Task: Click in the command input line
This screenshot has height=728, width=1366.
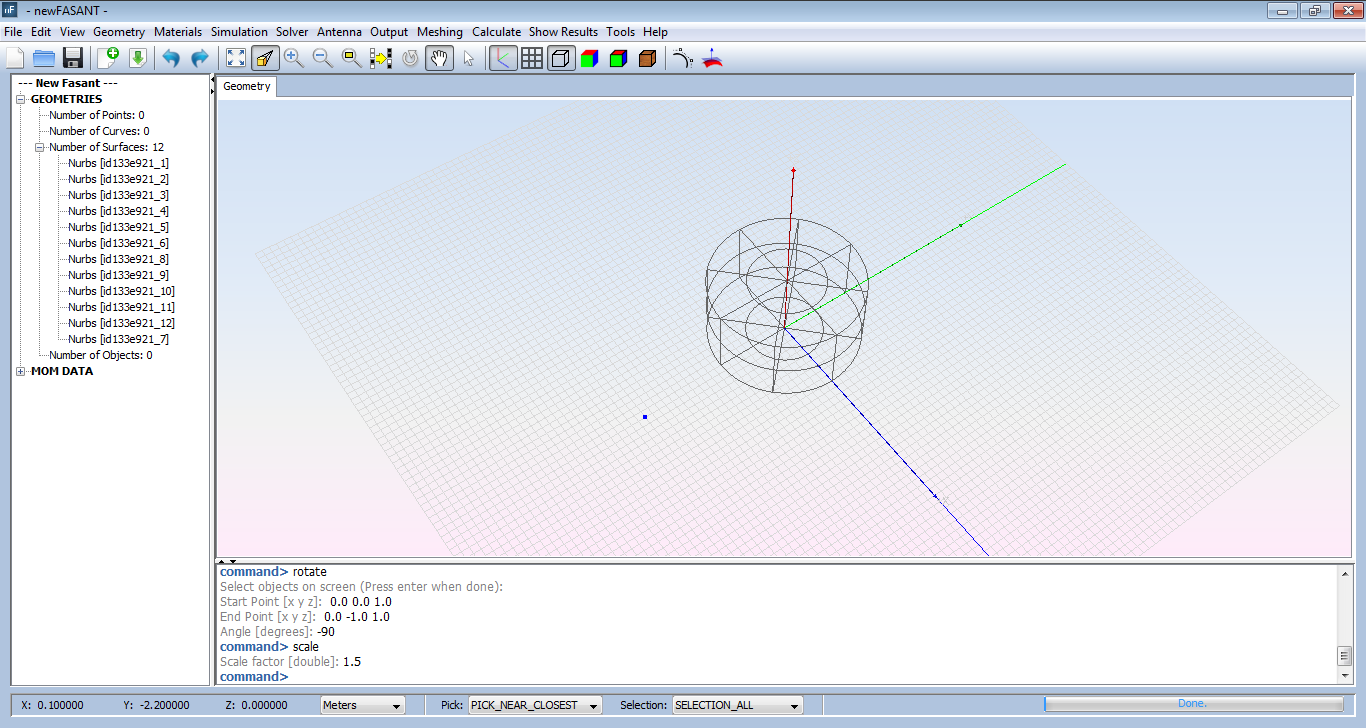Action: pos(700,677)
